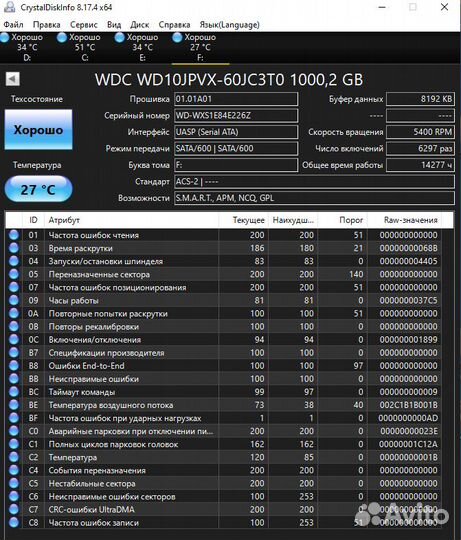Click the power-on count field 6297 раз

click(420, 148)
